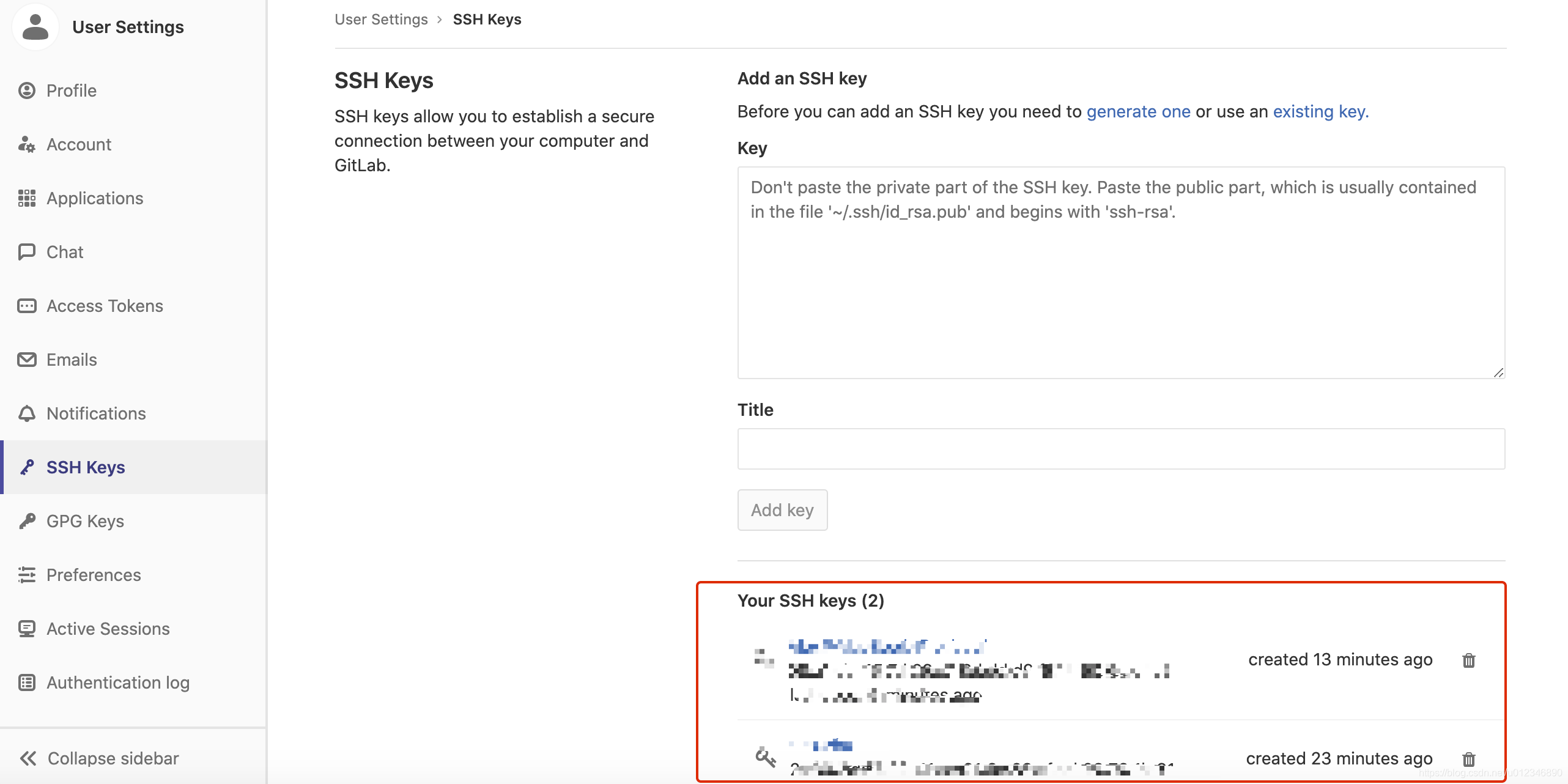Click 'Add an SSH key' heading

coord(802,79)
